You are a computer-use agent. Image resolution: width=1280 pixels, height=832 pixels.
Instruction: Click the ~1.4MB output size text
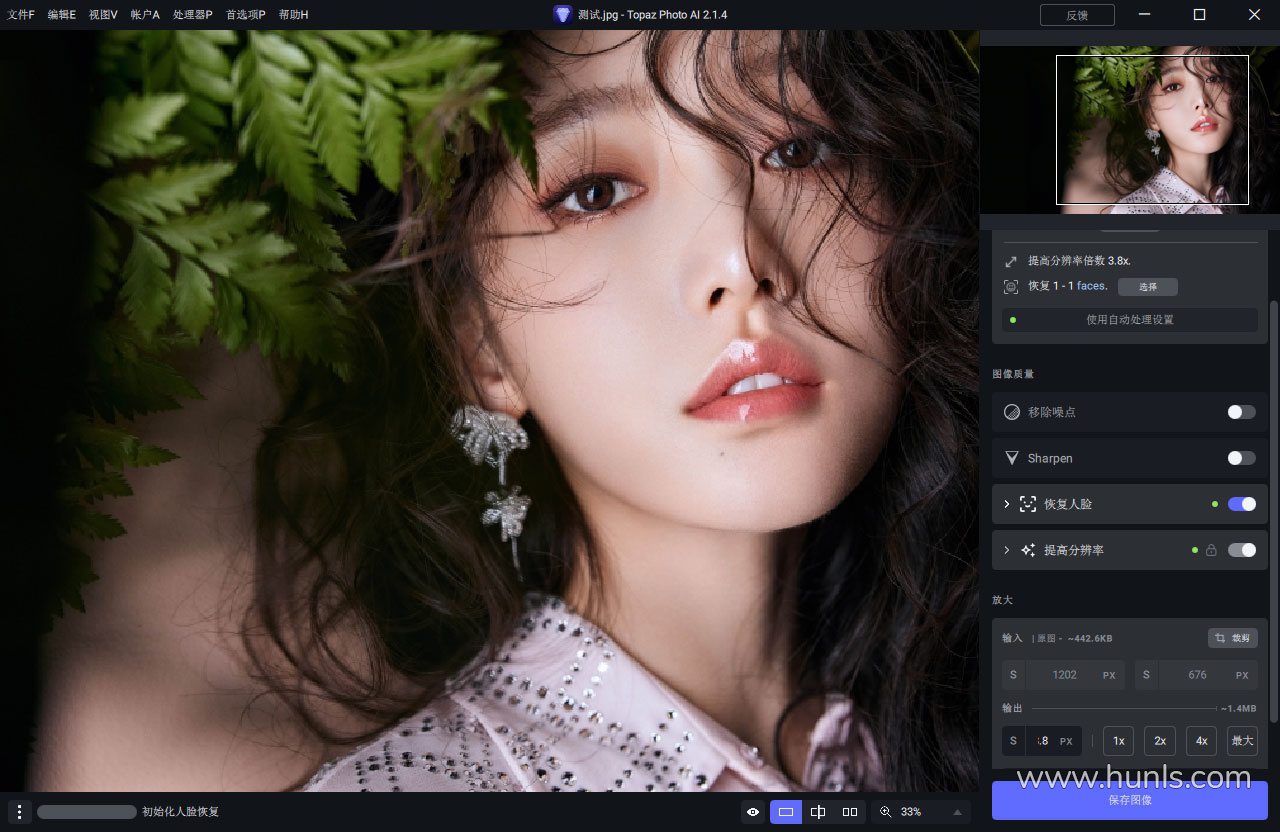(x=1238, y=708)
